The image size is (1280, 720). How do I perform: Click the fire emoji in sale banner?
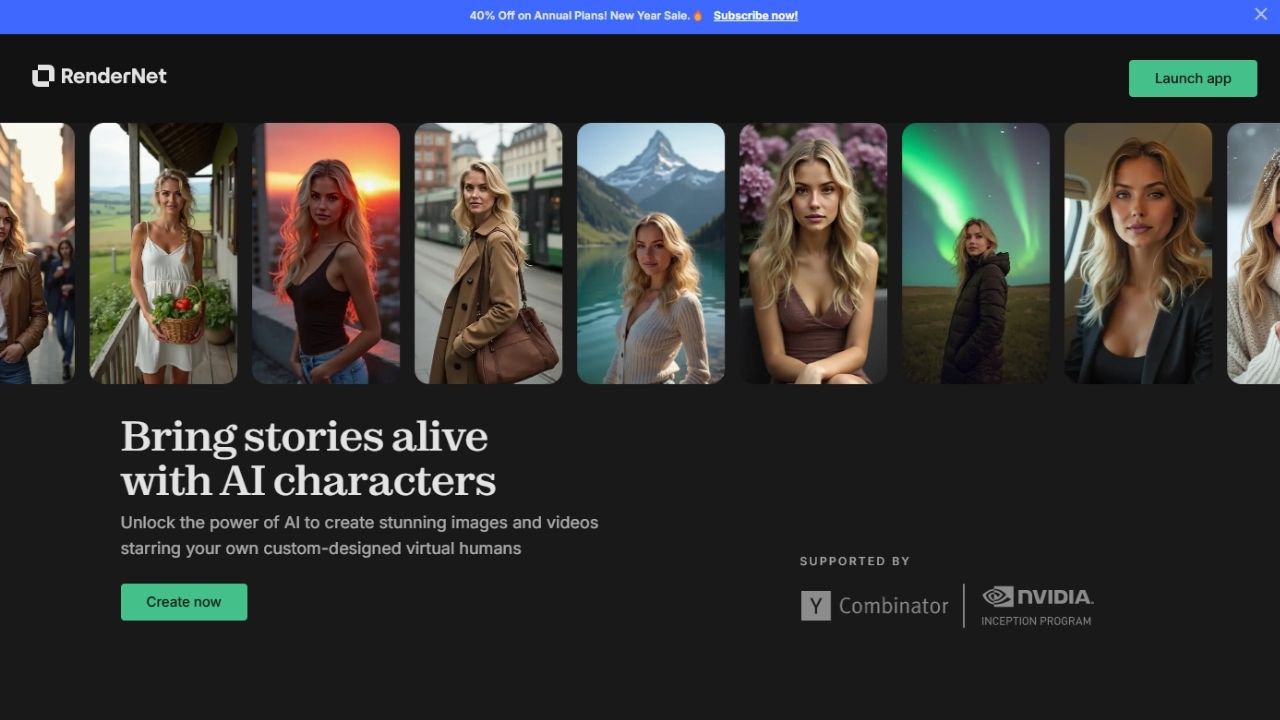pyautogui.click(x=698, y=16)
